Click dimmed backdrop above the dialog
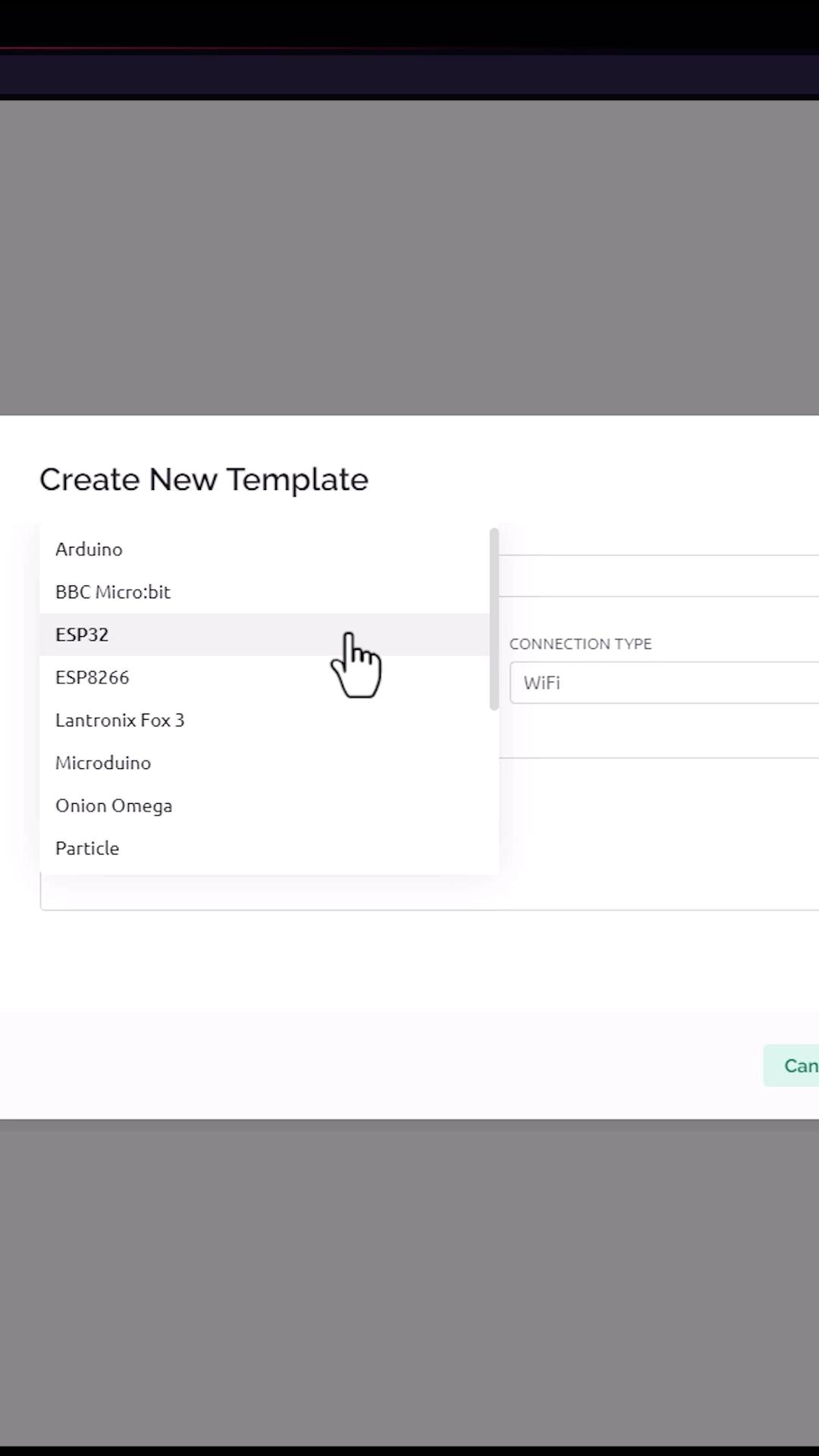The height and width of the screenshot is (1456, 819). pos(409,258)
